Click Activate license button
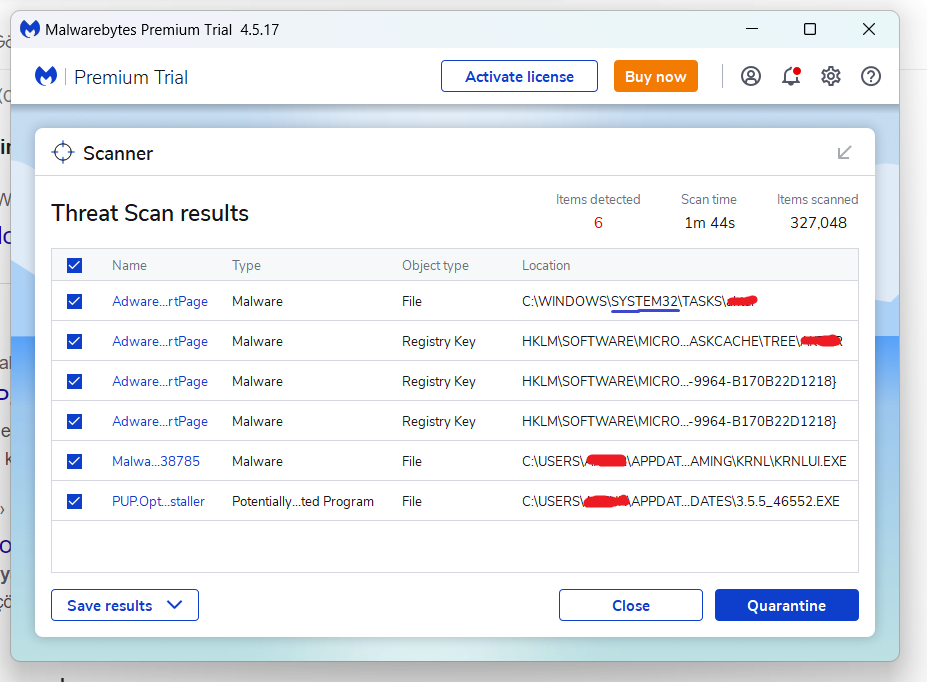The width and height of the screenshot is (927, 682). (519, 76)
